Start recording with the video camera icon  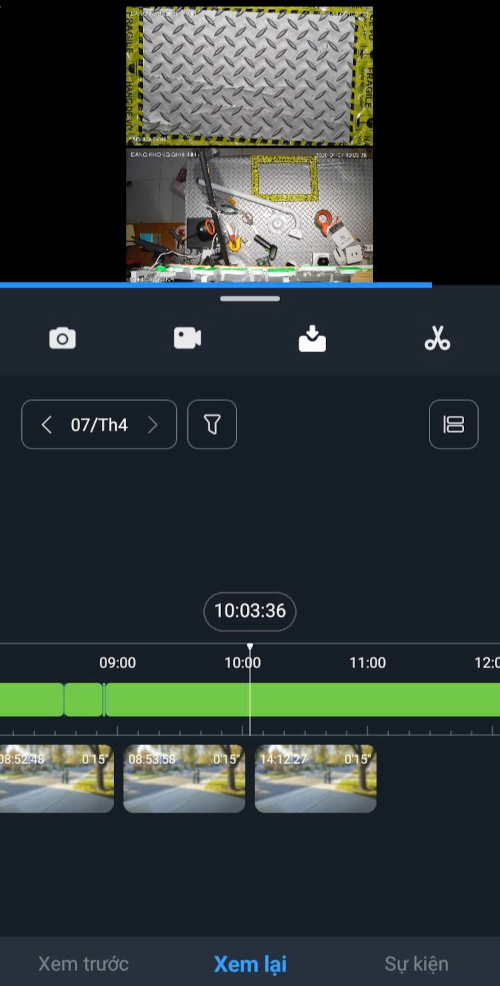point(187,338)
